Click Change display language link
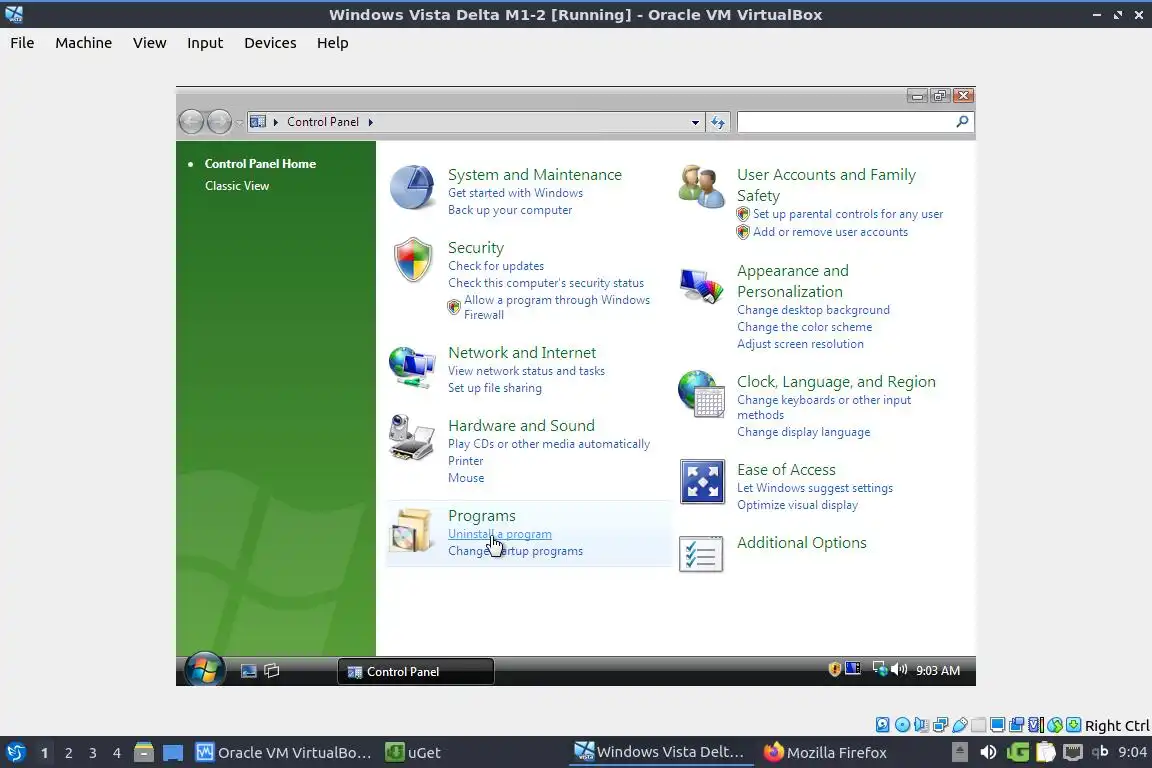 [x=803, y=432]
